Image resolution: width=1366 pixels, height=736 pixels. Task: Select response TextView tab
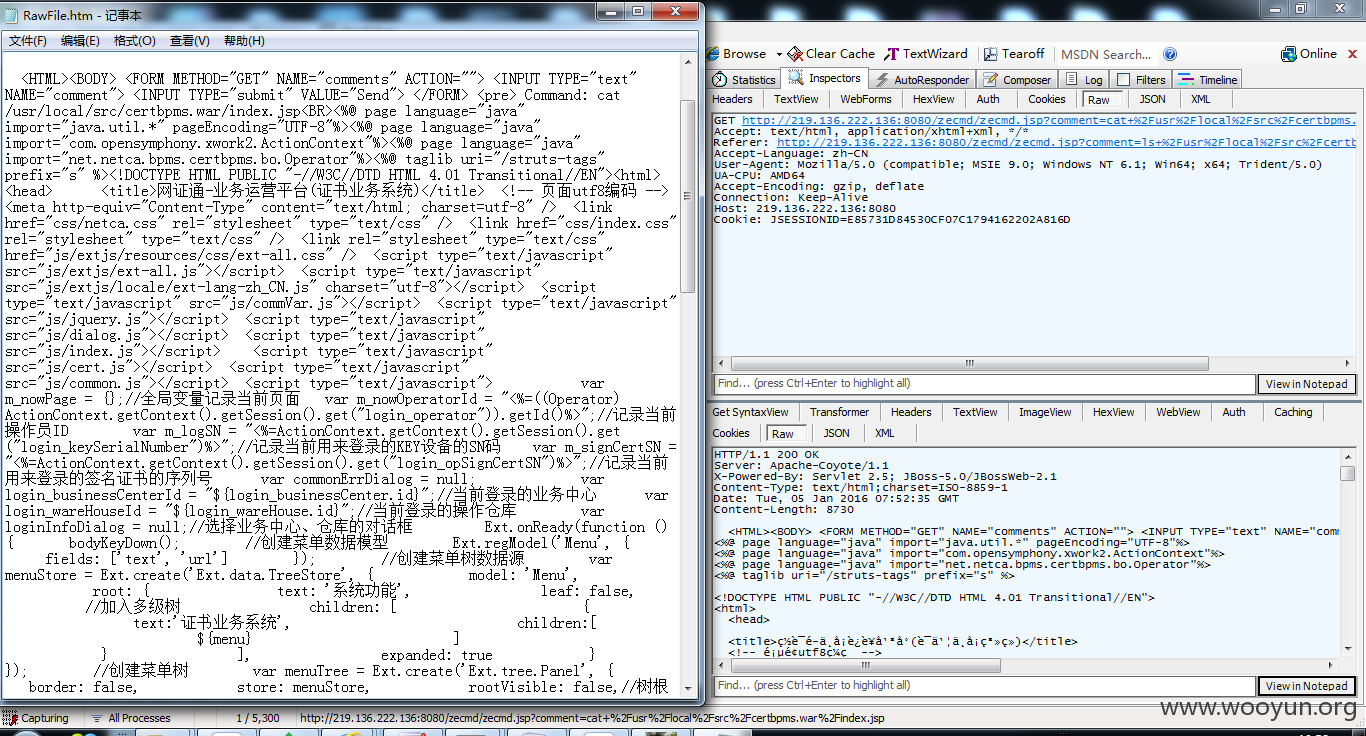(x=975, y=412)
